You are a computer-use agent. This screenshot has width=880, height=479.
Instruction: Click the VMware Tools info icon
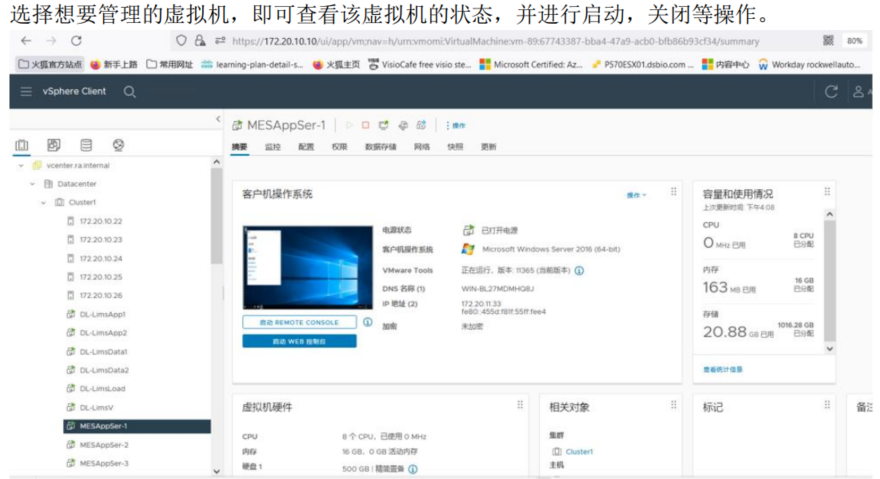[580, 270]
